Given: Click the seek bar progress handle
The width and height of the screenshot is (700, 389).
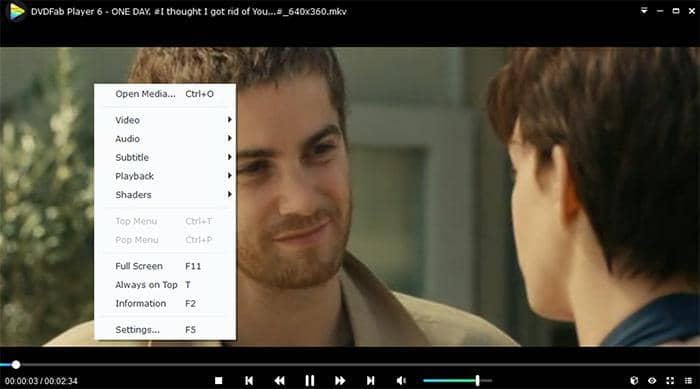Looking at the screenshot, I should pyautogui.click(x=16, y=365).
